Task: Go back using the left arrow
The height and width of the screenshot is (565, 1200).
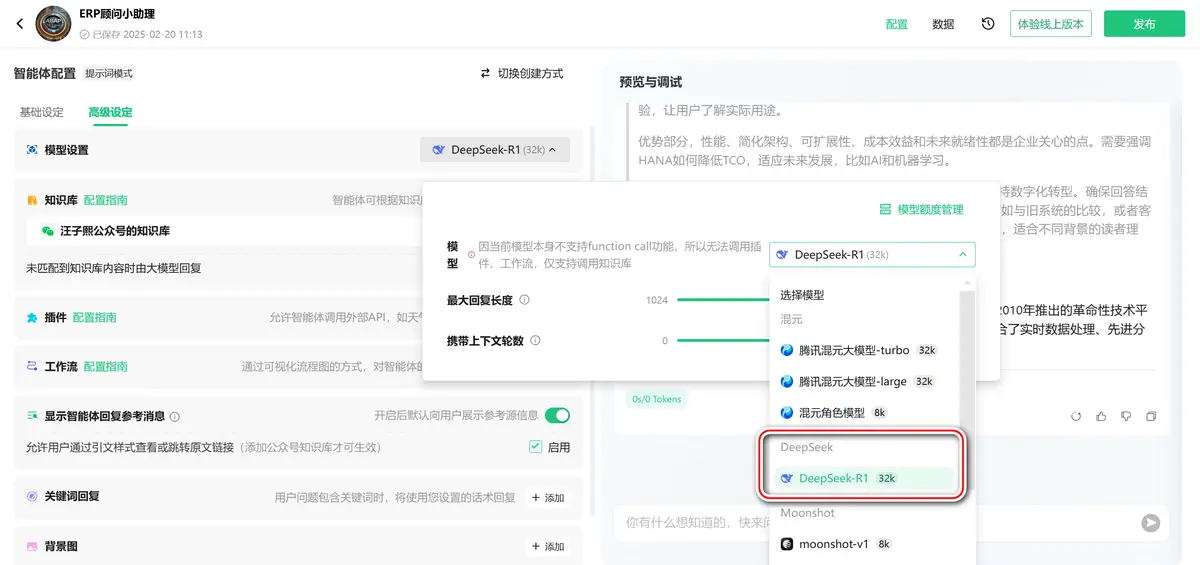Action: click(x=19, y=23)
